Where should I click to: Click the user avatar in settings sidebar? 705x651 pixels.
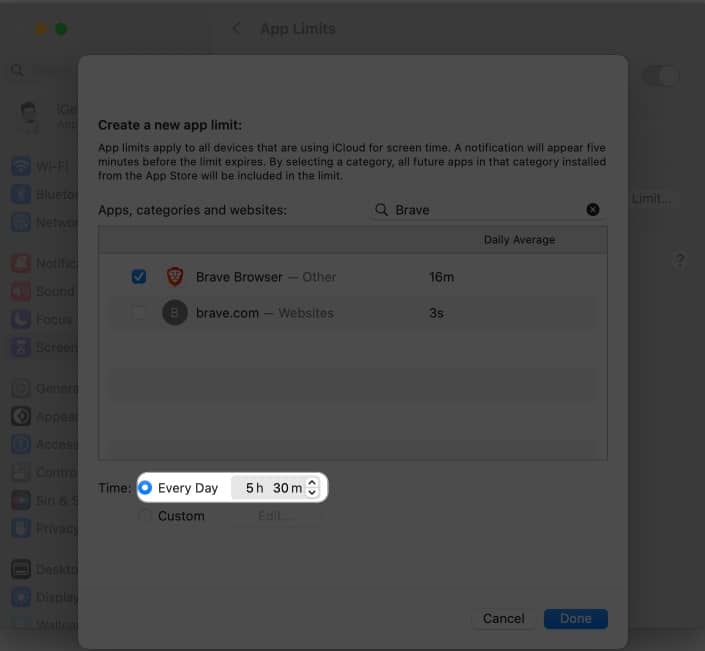tap(29, 116)
